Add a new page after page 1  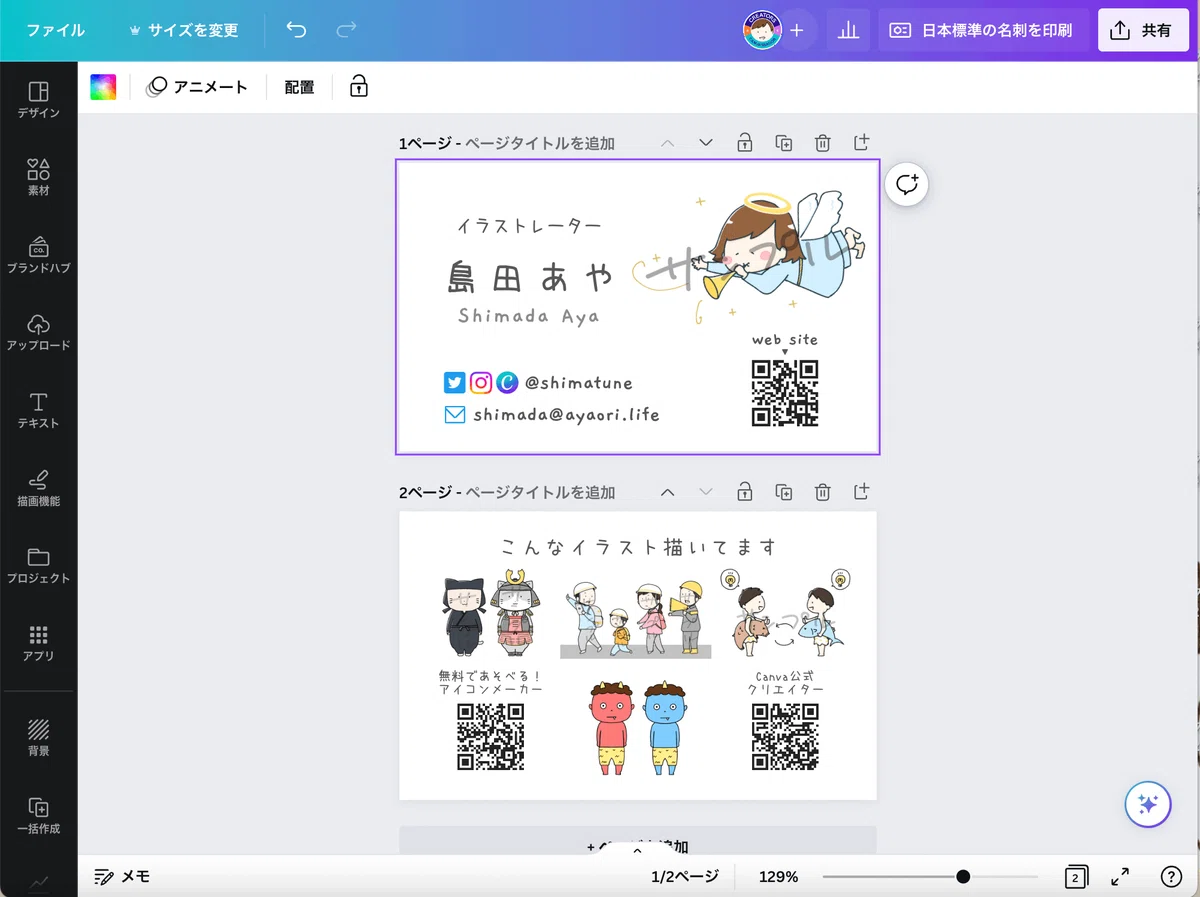pyautogui.click(x=861, y=143)
